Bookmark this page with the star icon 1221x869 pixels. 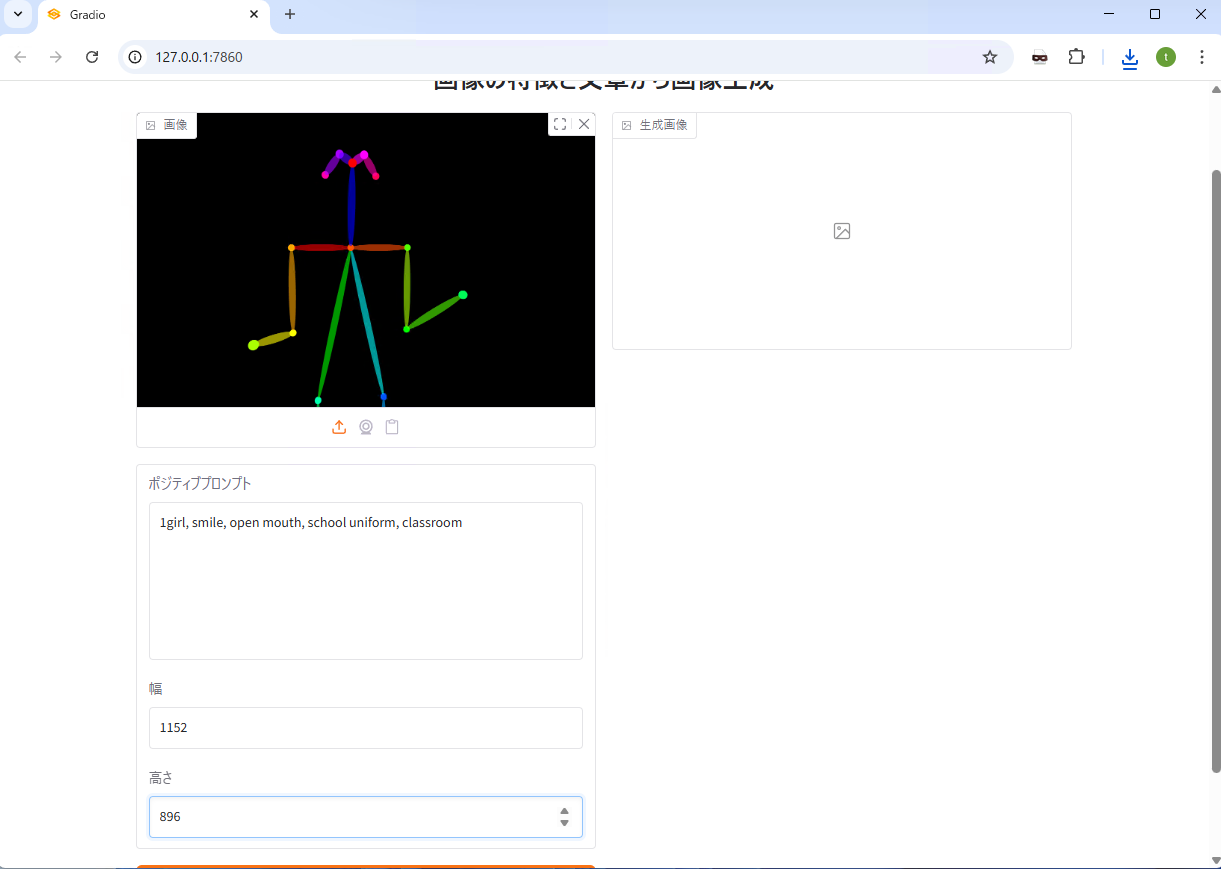point(990,57)
